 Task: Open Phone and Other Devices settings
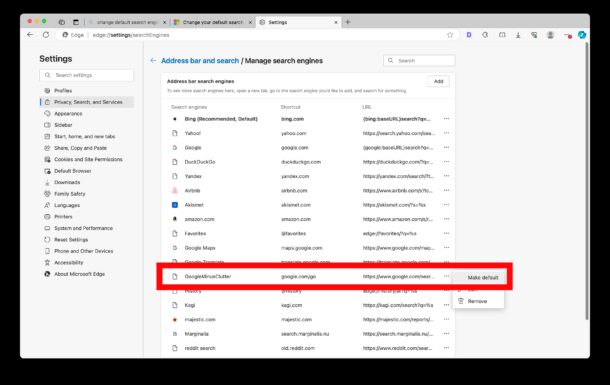click(x=87, y=251)
